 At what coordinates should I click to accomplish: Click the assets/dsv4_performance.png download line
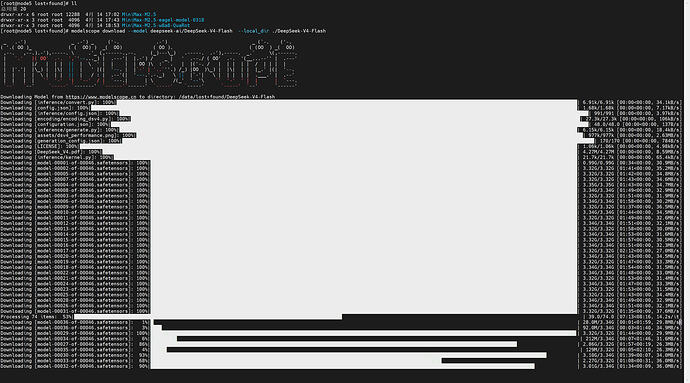340,135
